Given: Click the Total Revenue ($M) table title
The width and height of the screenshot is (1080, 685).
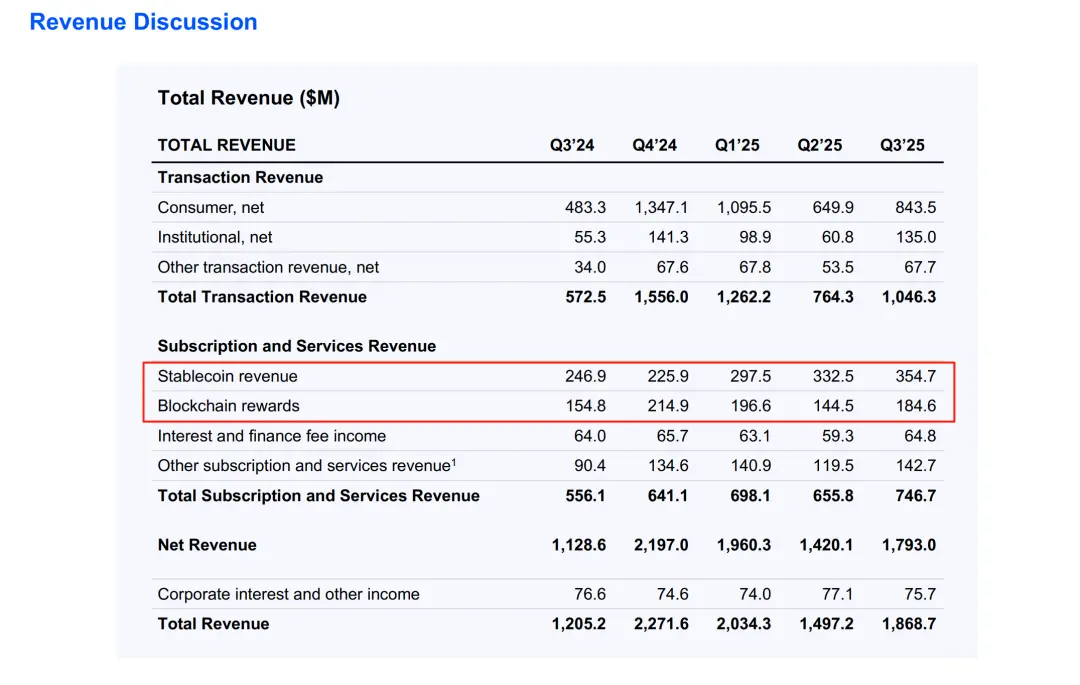Looking at the screenshot, I should pyautogui.click(x=248, y=98).
